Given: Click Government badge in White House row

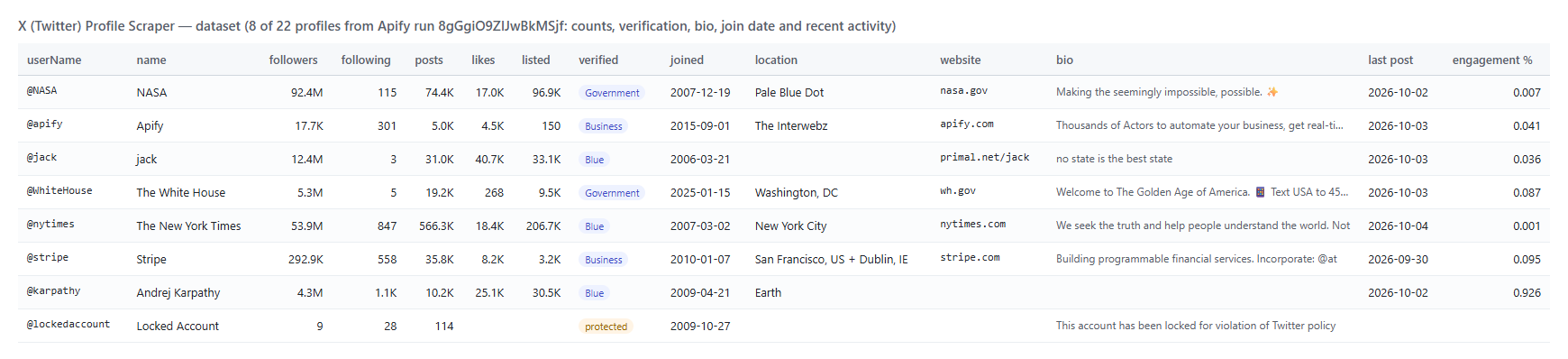Looking at the screenshot, I should pos(612,193).
